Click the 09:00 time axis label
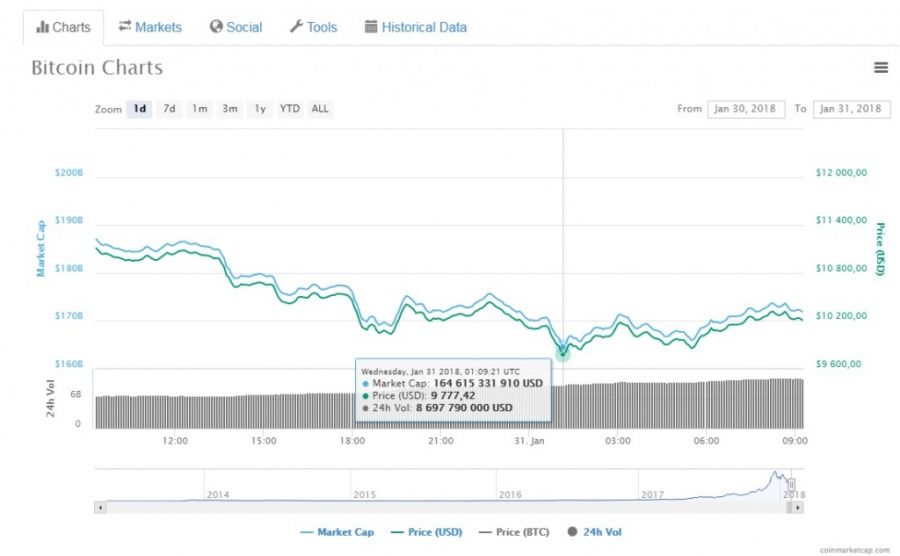The width and height of the screenshot is (900, 556). click(x=795, y=441)
